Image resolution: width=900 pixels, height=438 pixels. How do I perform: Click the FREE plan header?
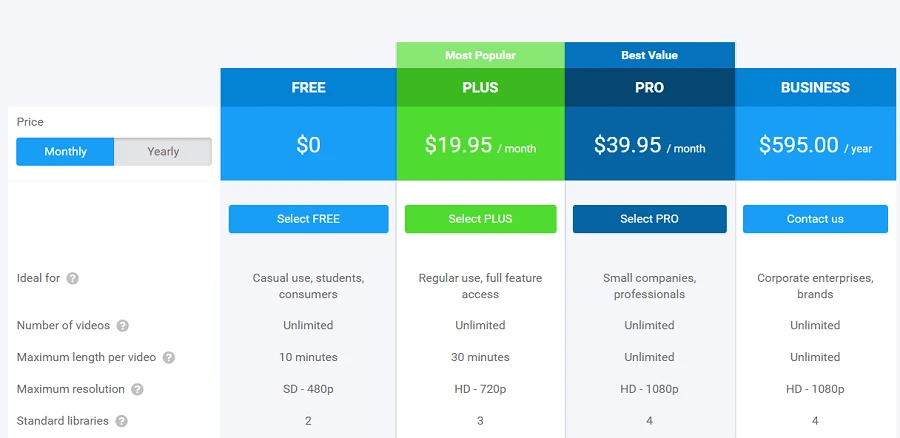click(x=308, y=87)
